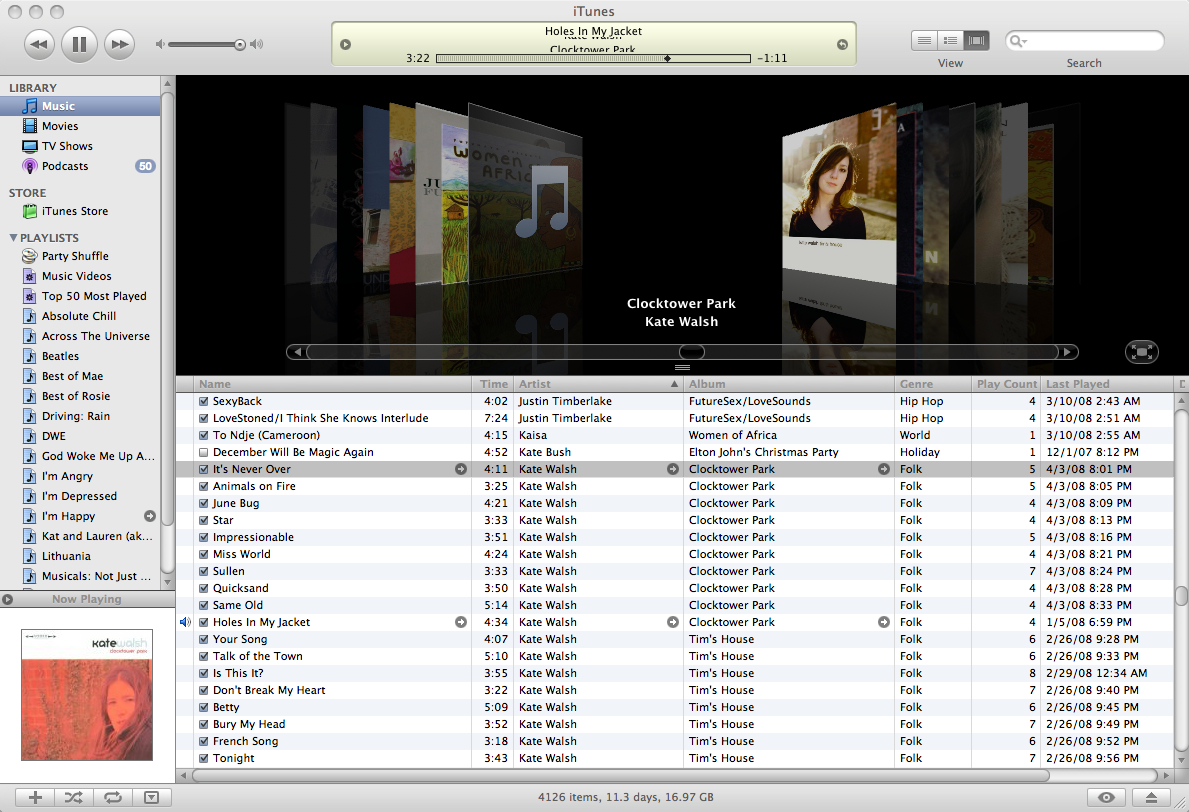Open the Movies library
This screenshot has width=1189, height=812.
(80, 126)
